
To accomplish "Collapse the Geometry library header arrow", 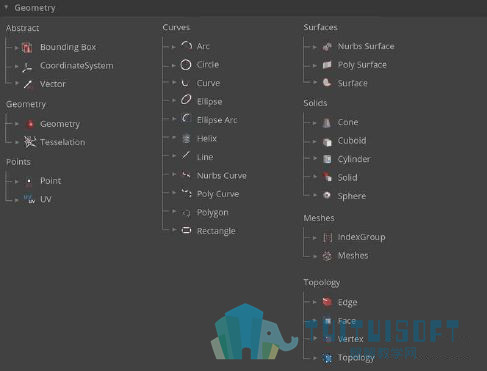I will coord(6,7).
